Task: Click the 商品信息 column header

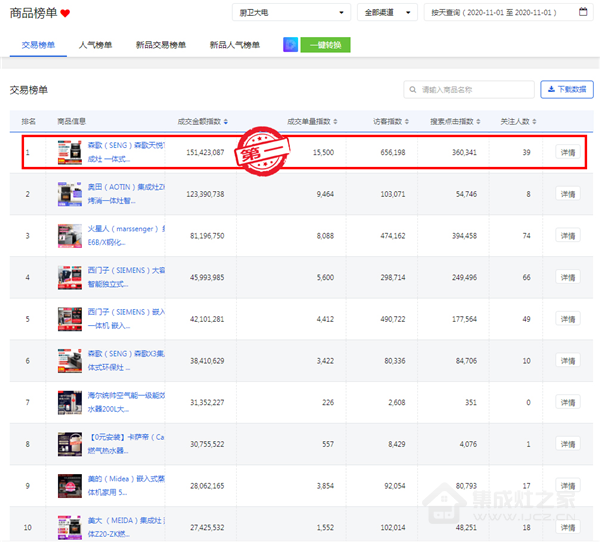Action: [72, 122]
